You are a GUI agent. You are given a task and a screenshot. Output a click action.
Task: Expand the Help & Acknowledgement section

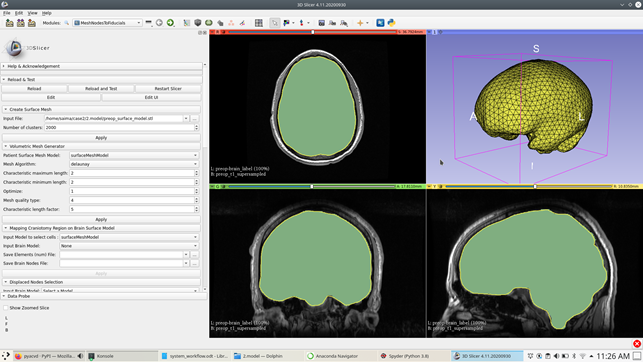point(102,66)
